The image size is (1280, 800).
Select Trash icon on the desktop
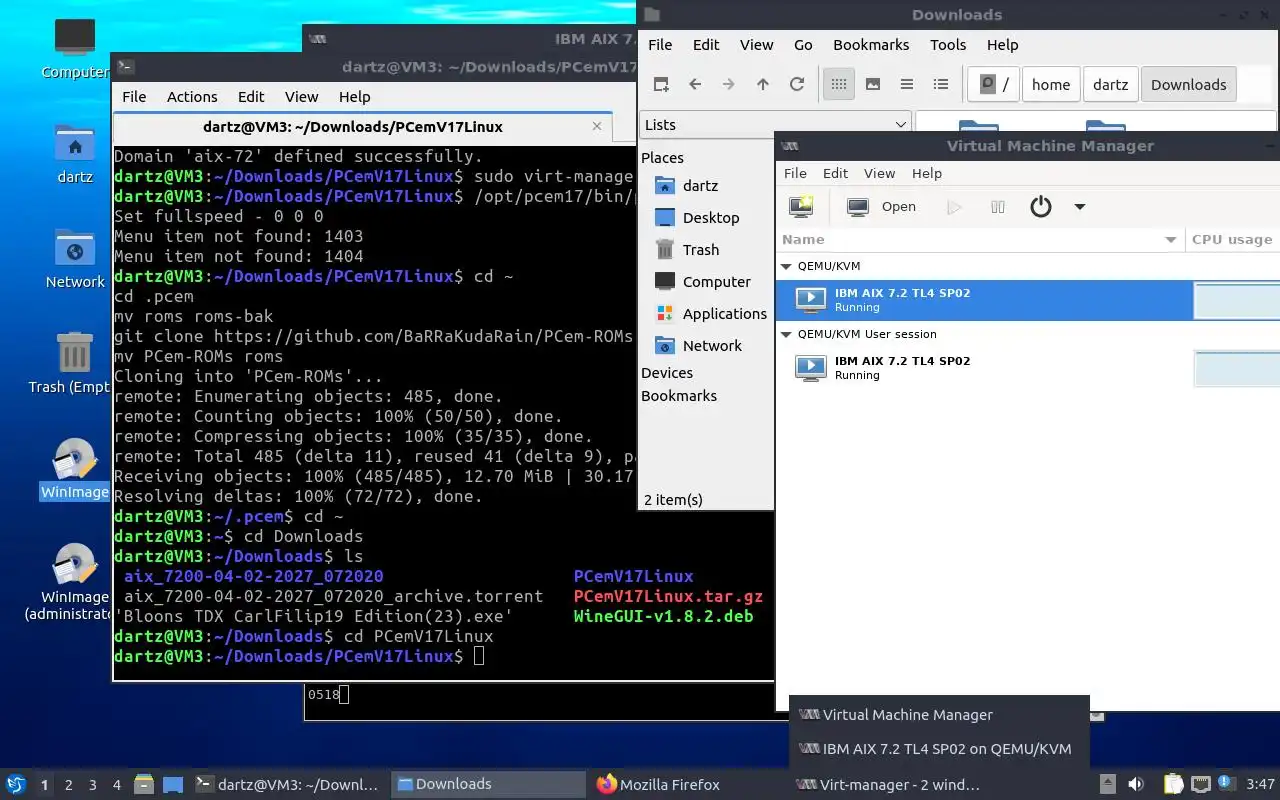click(x=75, y=362)
